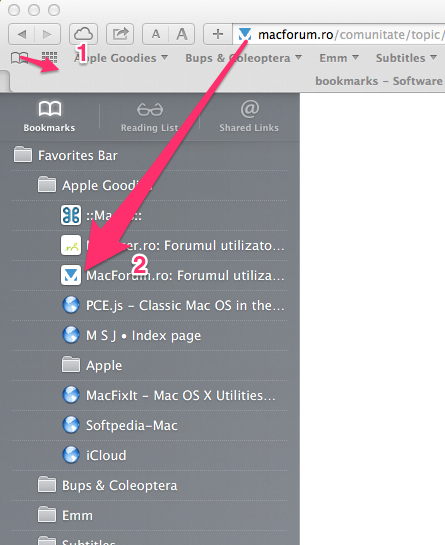Open Bups & Coleoptera favorites bar menu
The height and width of the screenshot is (545, 445).
point(243,58)
